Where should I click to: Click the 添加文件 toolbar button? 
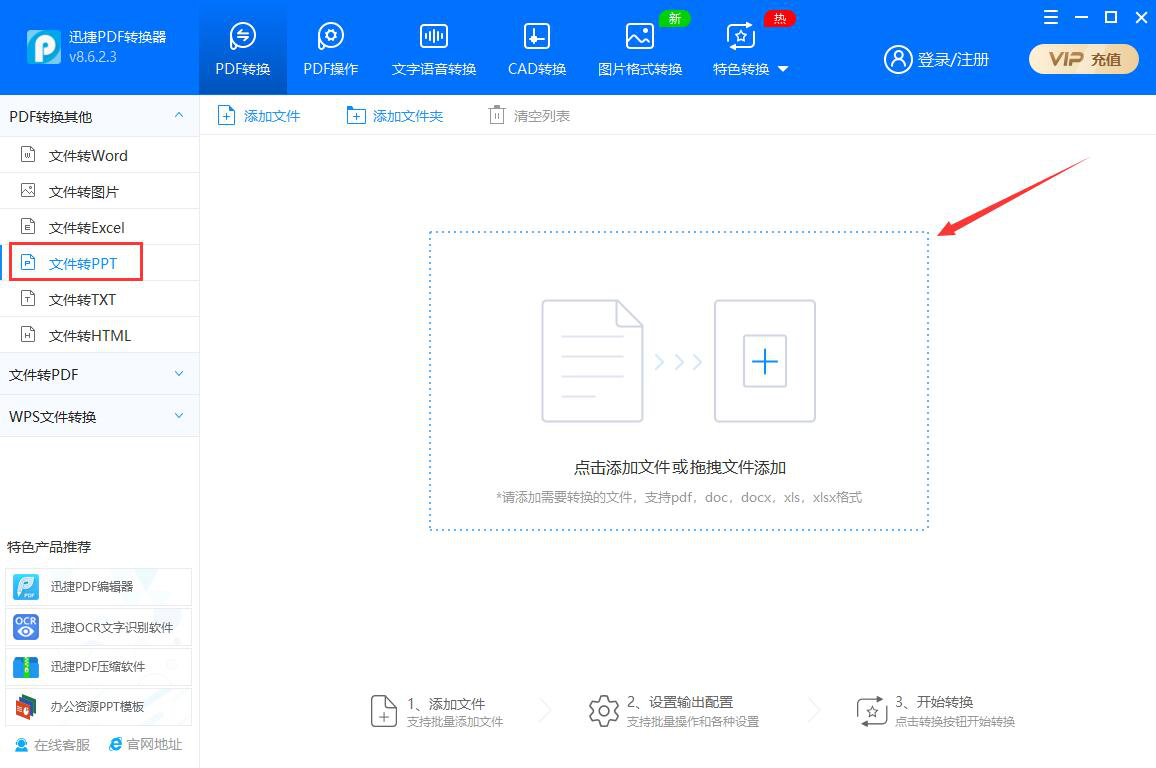point(259,116)
